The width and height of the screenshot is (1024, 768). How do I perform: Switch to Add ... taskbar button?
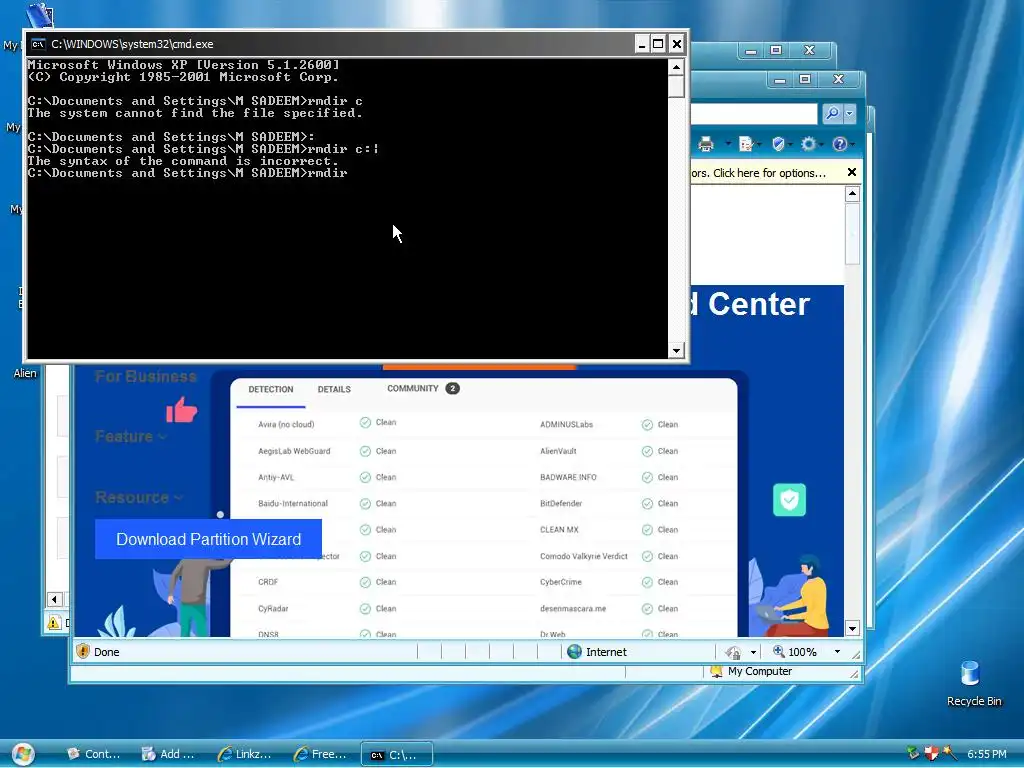[x=168, y=754]
